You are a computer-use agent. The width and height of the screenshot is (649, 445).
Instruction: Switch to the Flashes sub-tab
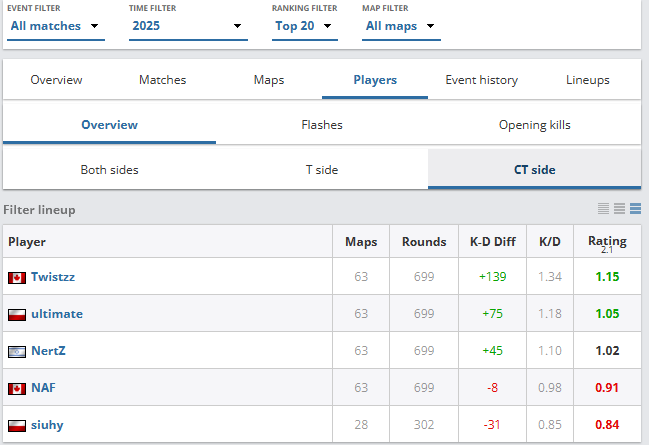tap(322, 125)
